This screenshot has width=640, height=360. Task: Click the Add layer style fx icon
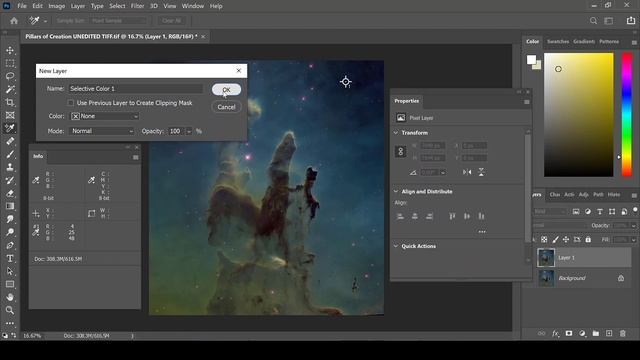point(555,333)
